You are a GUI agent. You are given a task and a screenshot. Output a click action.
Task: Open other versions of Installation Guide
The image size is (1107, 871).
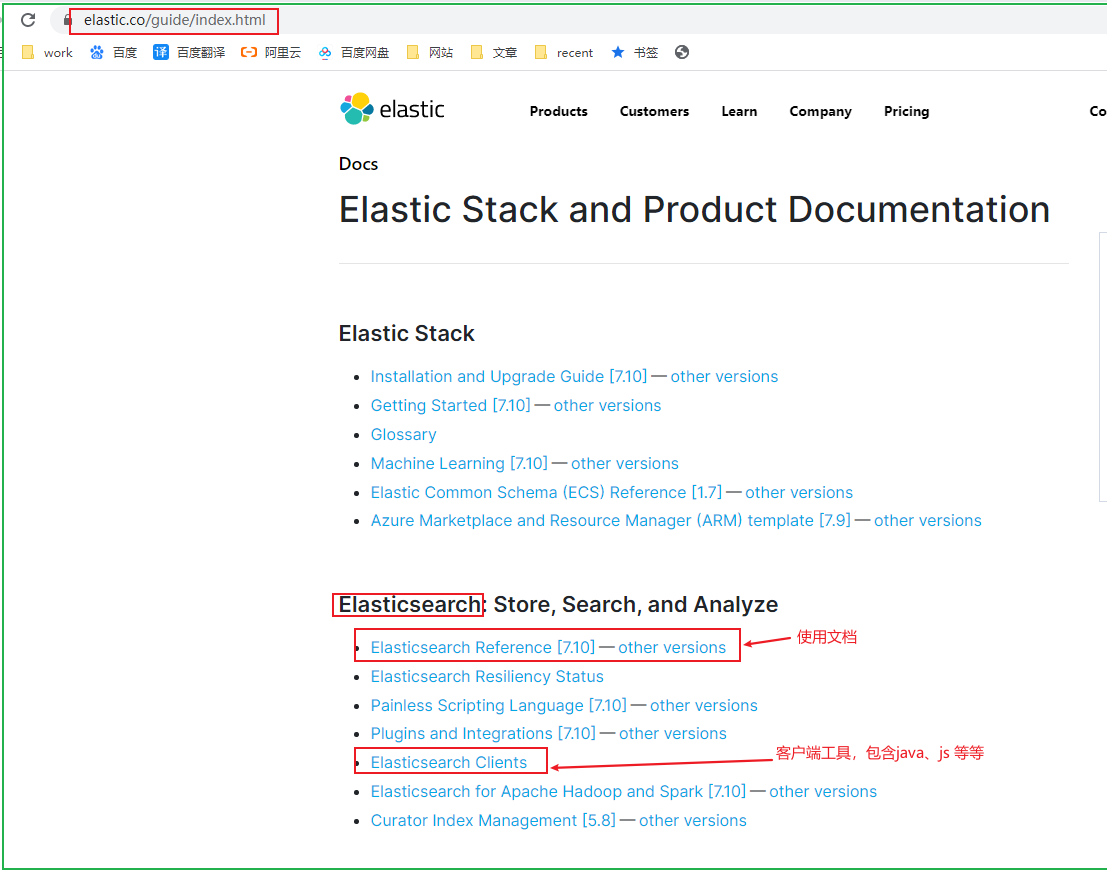(x=724, y=376)
